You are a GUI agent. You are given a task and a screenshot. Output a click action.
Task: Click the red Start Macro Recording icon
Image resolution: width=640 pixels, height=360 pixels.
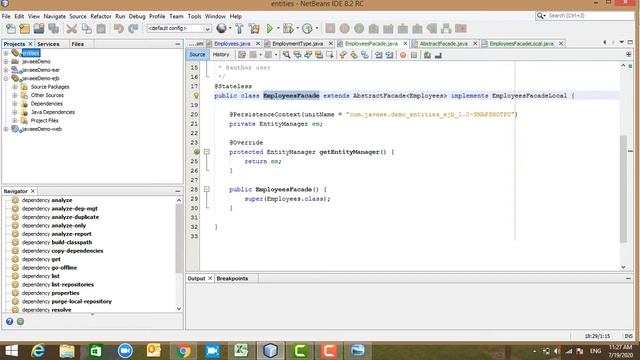click(x=403, y=55)
